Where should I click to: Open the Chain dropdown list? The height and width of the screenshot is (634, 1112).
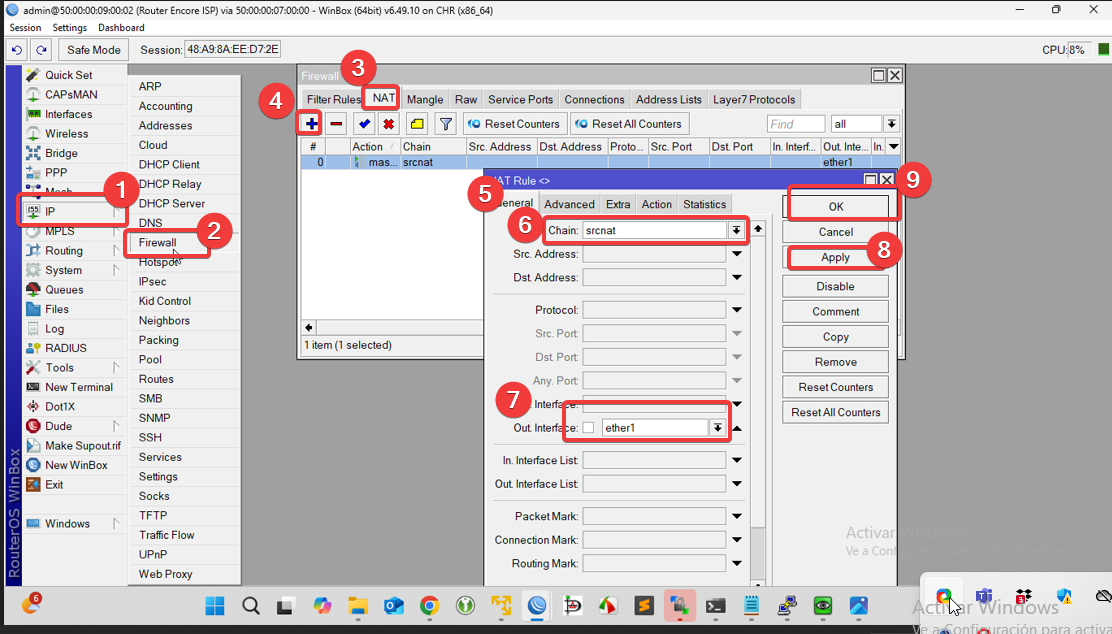click(736, 230)
